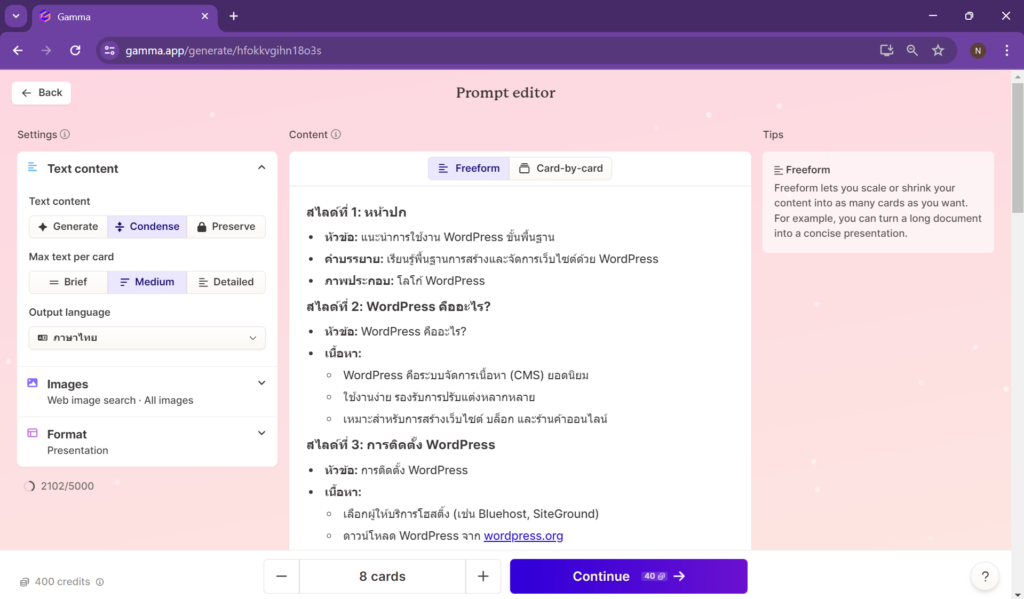
Task: Increase the number of cards
Action: pos(483,576)
